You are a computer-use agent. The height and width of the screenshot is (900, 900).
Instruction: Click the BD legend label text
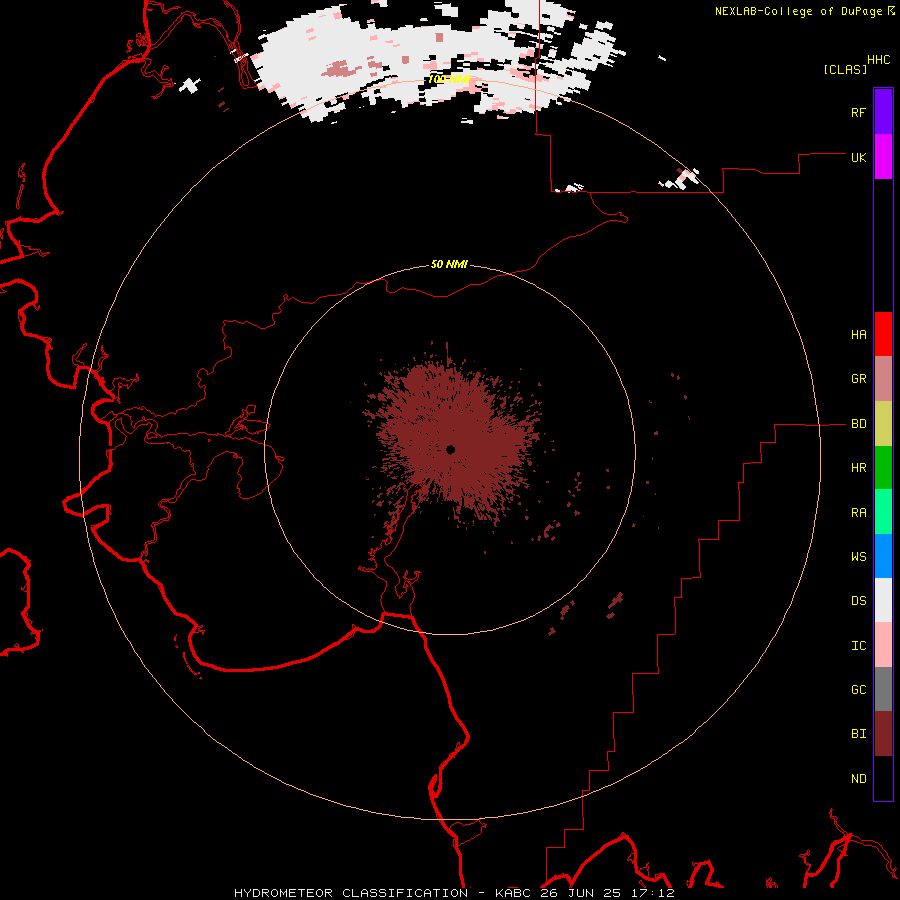pyautogui.click(x=859, y=424)
